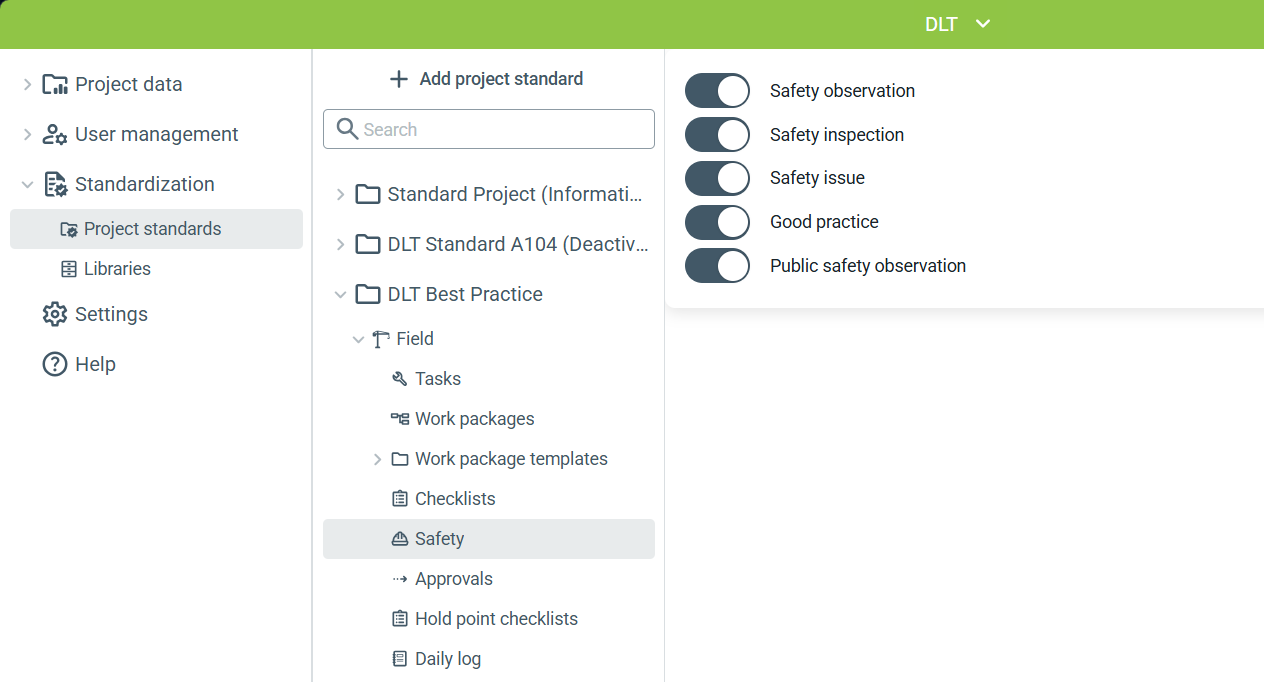Click the Safety hard hat icon
The height and width of the screenshot is (682, 1264).
pos(400,539)
